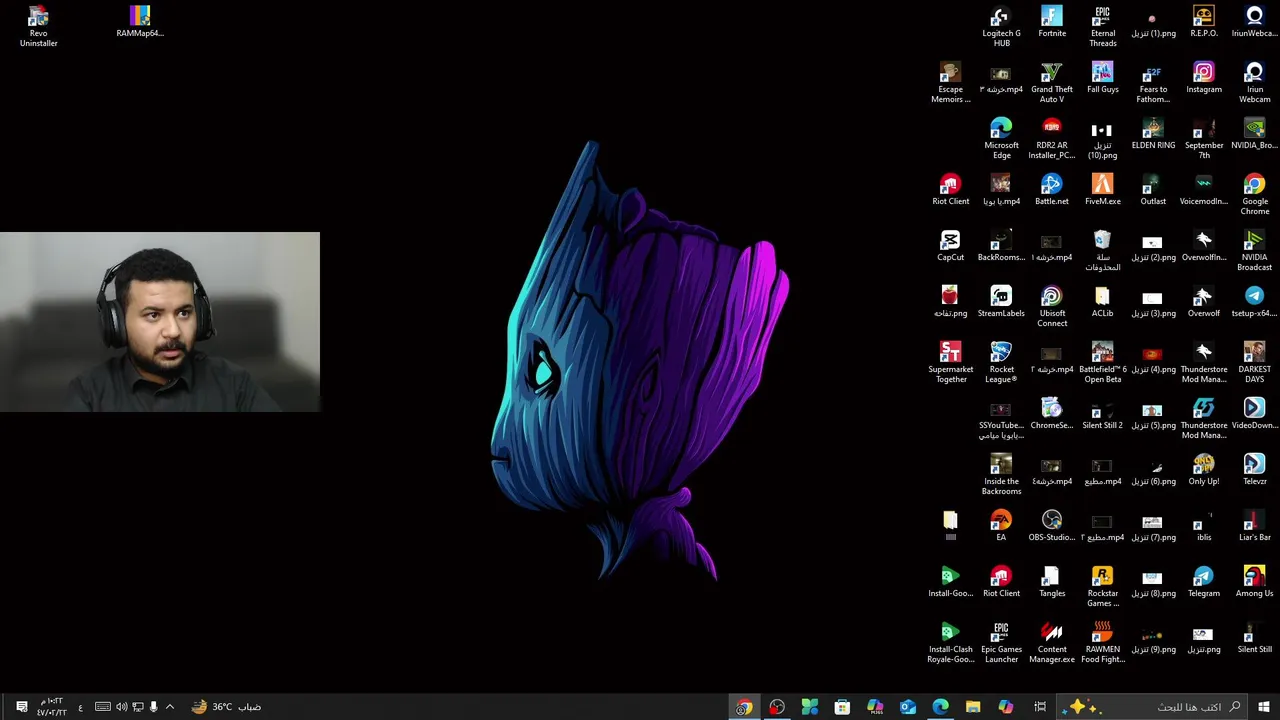This screenshot has height=720, width=1280.
Task: Open the Eternal Threads Epic shortcut
Action: (1103, 26)
